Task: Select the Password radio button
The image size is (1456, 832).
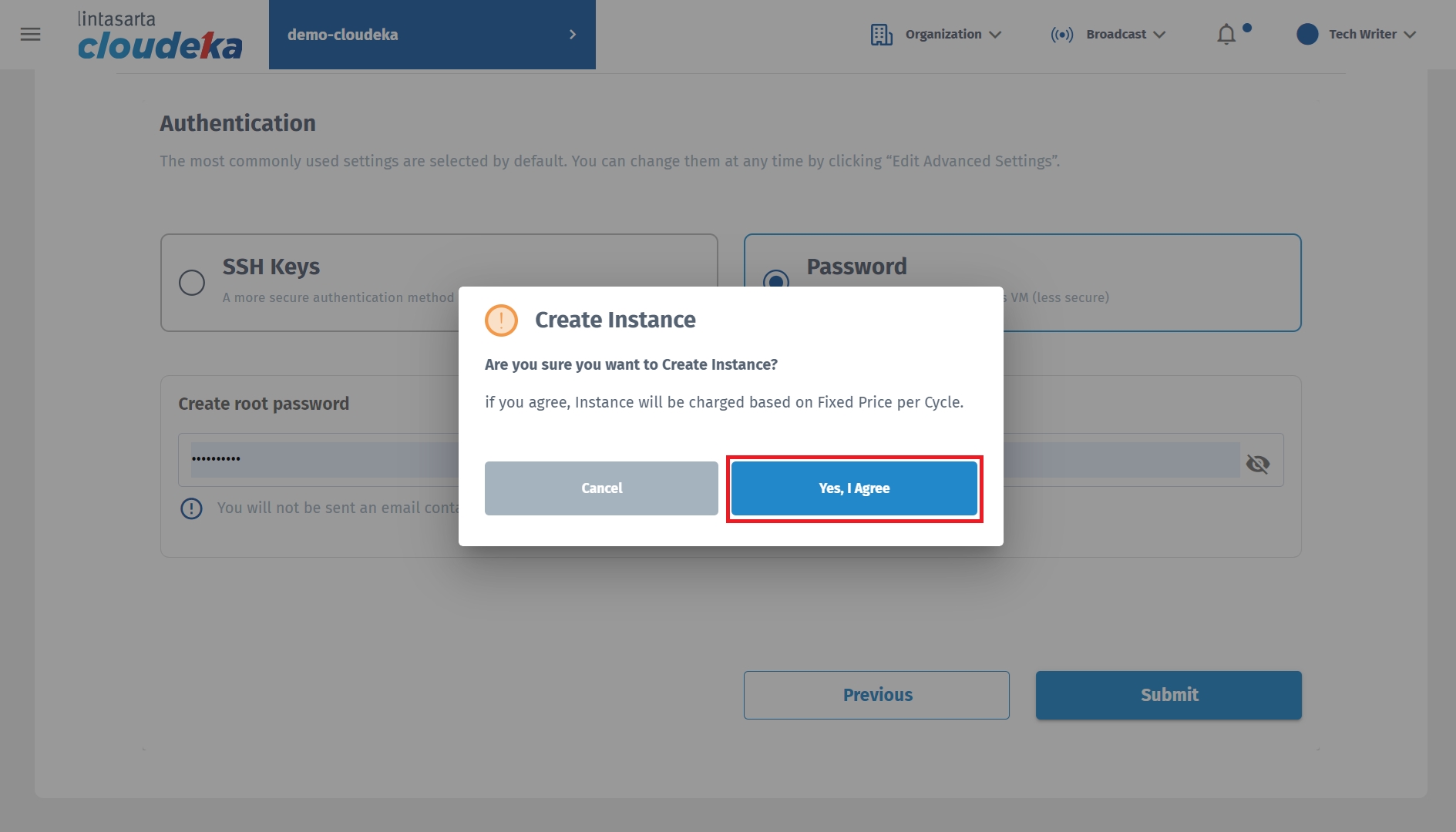Action: (775, 279)
